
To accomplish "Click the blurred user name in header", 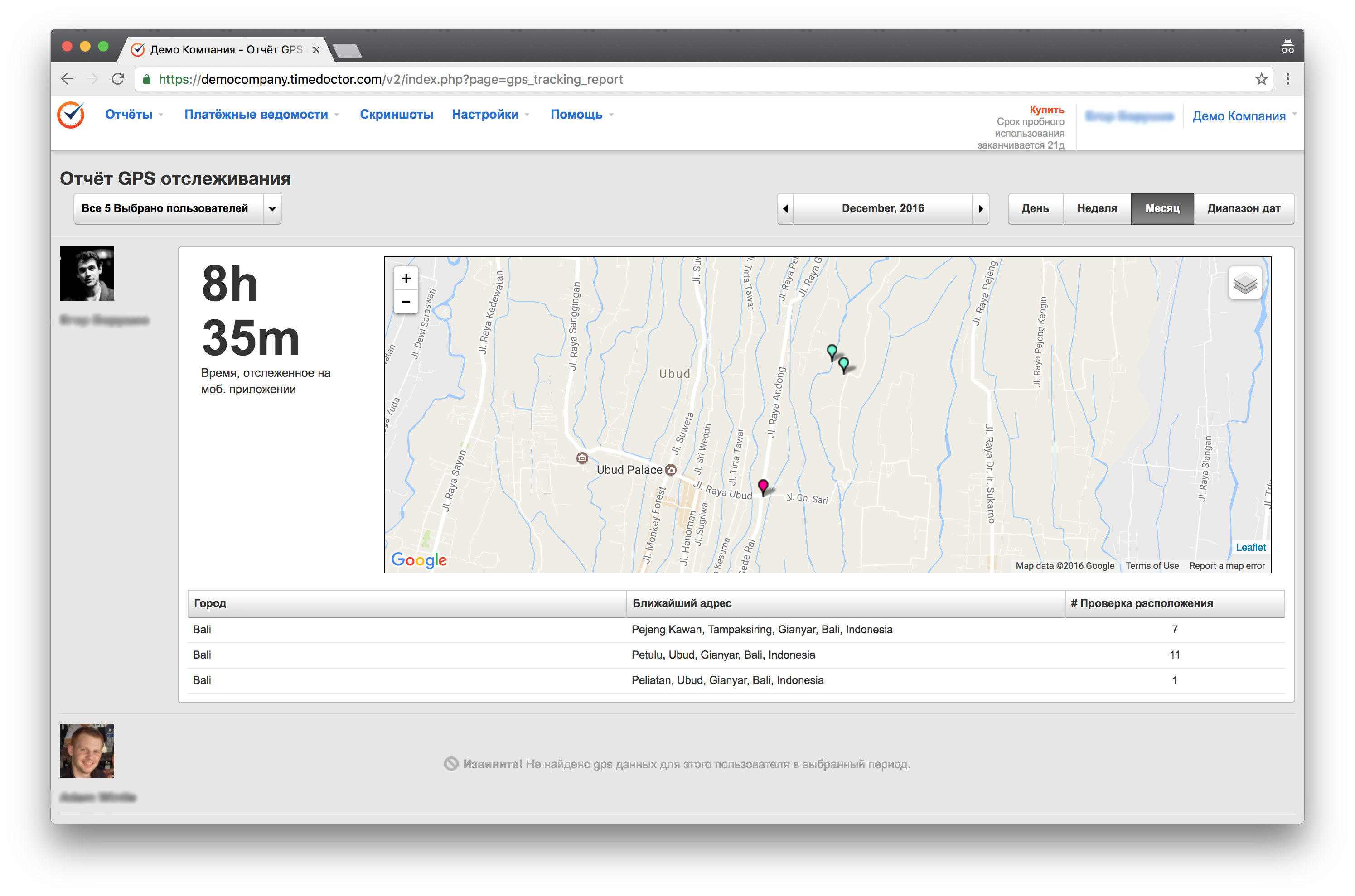I will click(x=1129, y=116).
